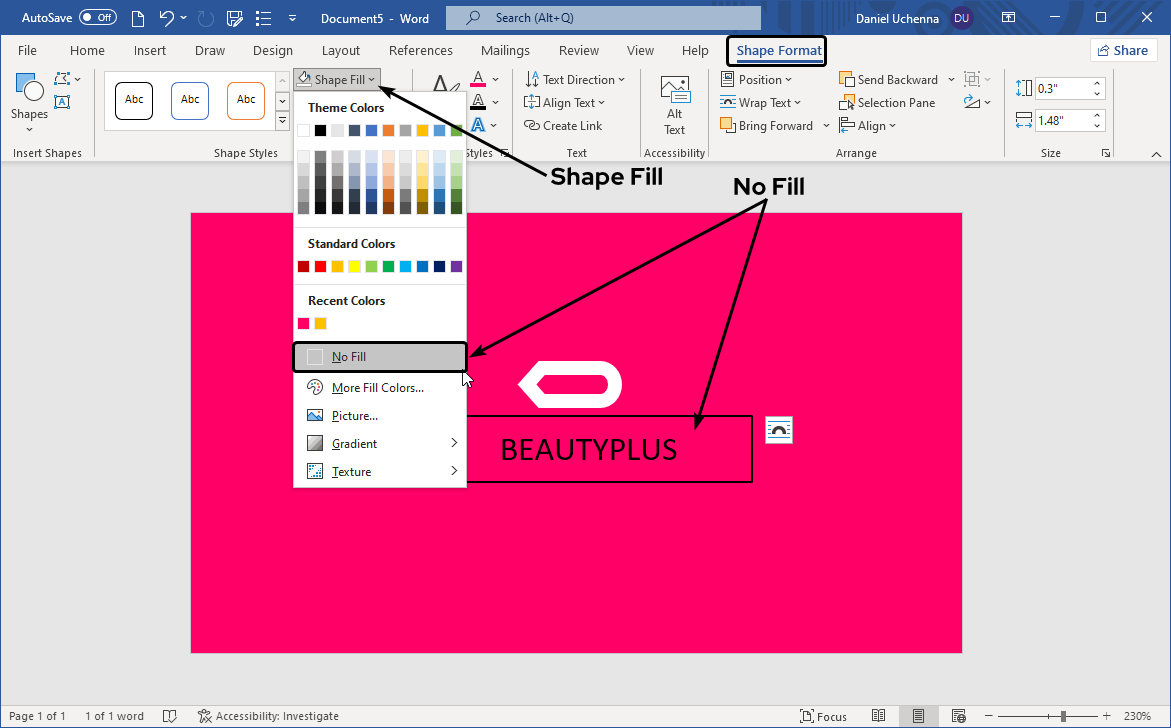The width and height of the screenshot is (1171, 728).
Task: Open the Shapes gallery icon
Action: (29, 90)
